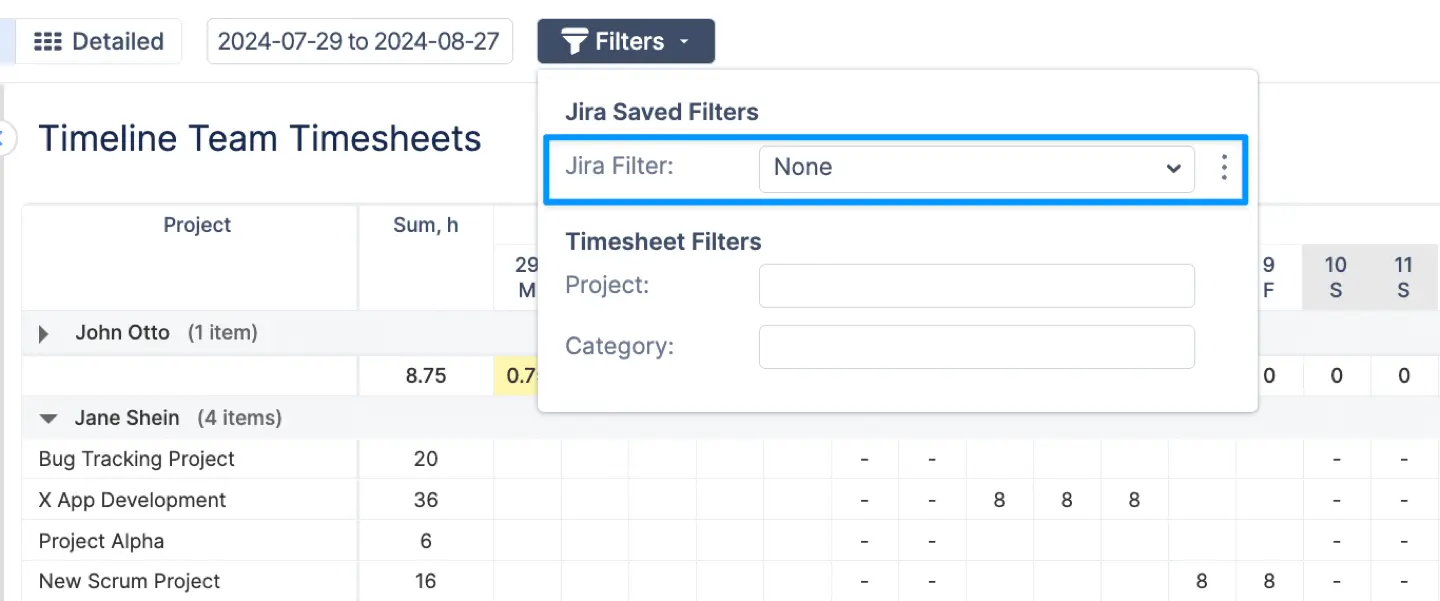Viewport: 1440px width, 601px height.
Task: Open the Filters dropdown button
Action: point(626,42)
